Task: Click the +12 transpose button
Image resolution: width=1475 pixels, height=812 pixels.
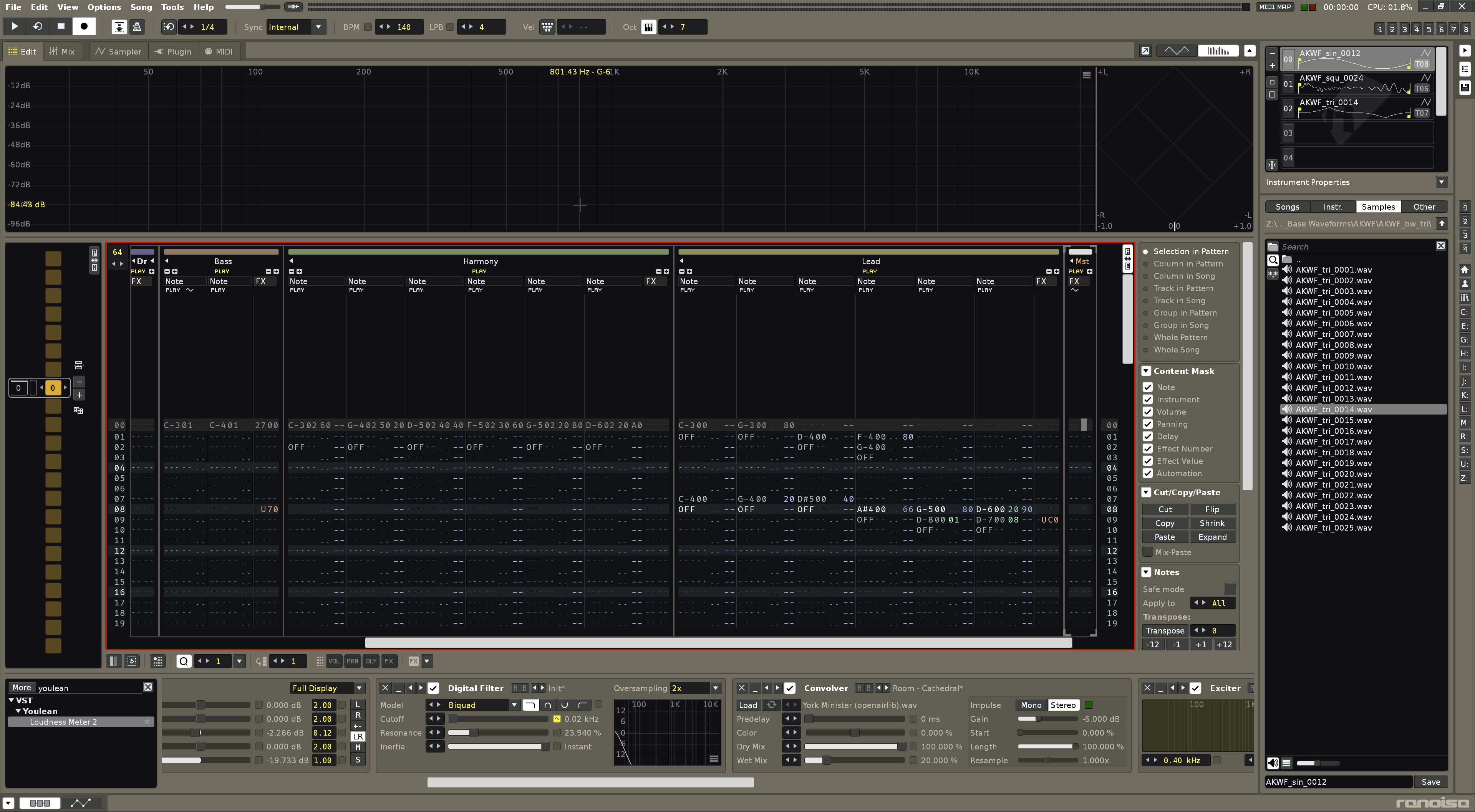Action: 1224,644
